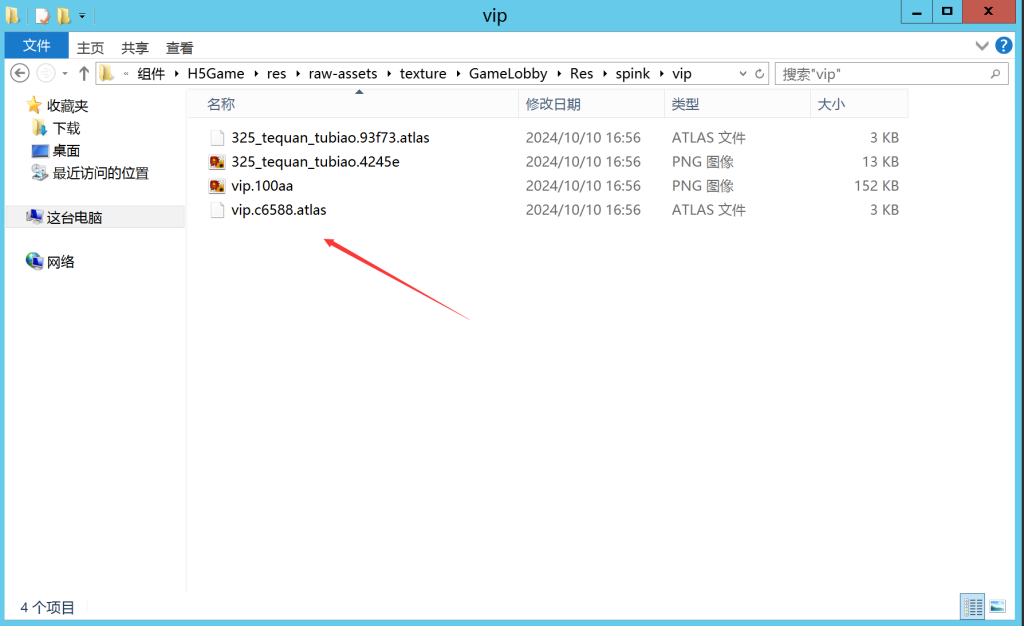Viewport: 1024px width, 626px height.
Task: Click the search "vip" input field
Action: 880,74
